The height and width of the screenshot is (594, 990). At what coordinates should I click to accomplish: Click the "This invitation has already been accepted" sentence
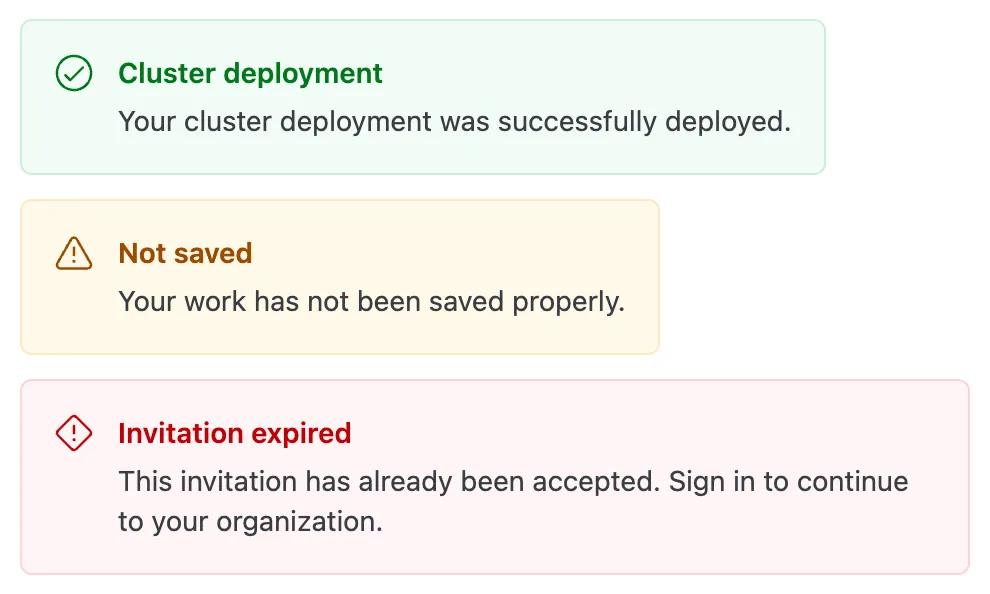pyautogui.click(x=389, y=482)
